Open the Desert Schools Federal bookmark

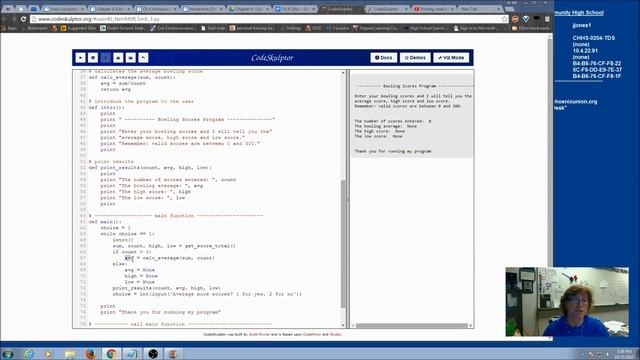(x=122, y=28)
